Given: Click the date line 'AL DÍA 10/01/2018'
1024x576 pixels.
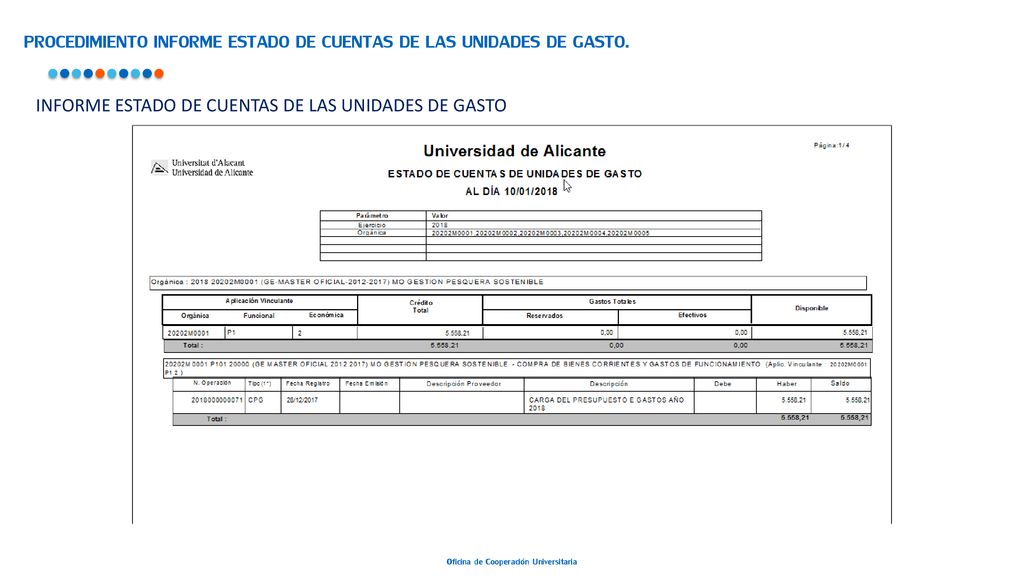Looking at the screenshot, I should tap(511, 191).
